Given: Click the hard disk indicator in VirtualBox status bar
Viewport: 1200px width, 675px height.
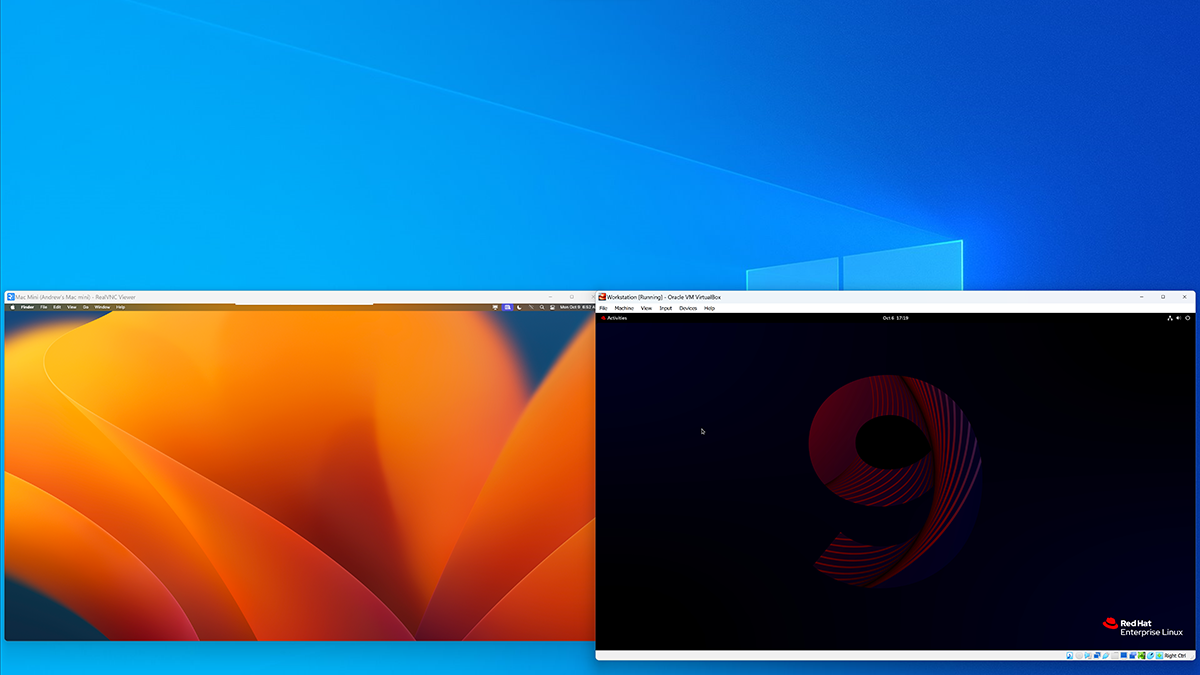Looking at the screenshot, I should [x=1070, y=656].
